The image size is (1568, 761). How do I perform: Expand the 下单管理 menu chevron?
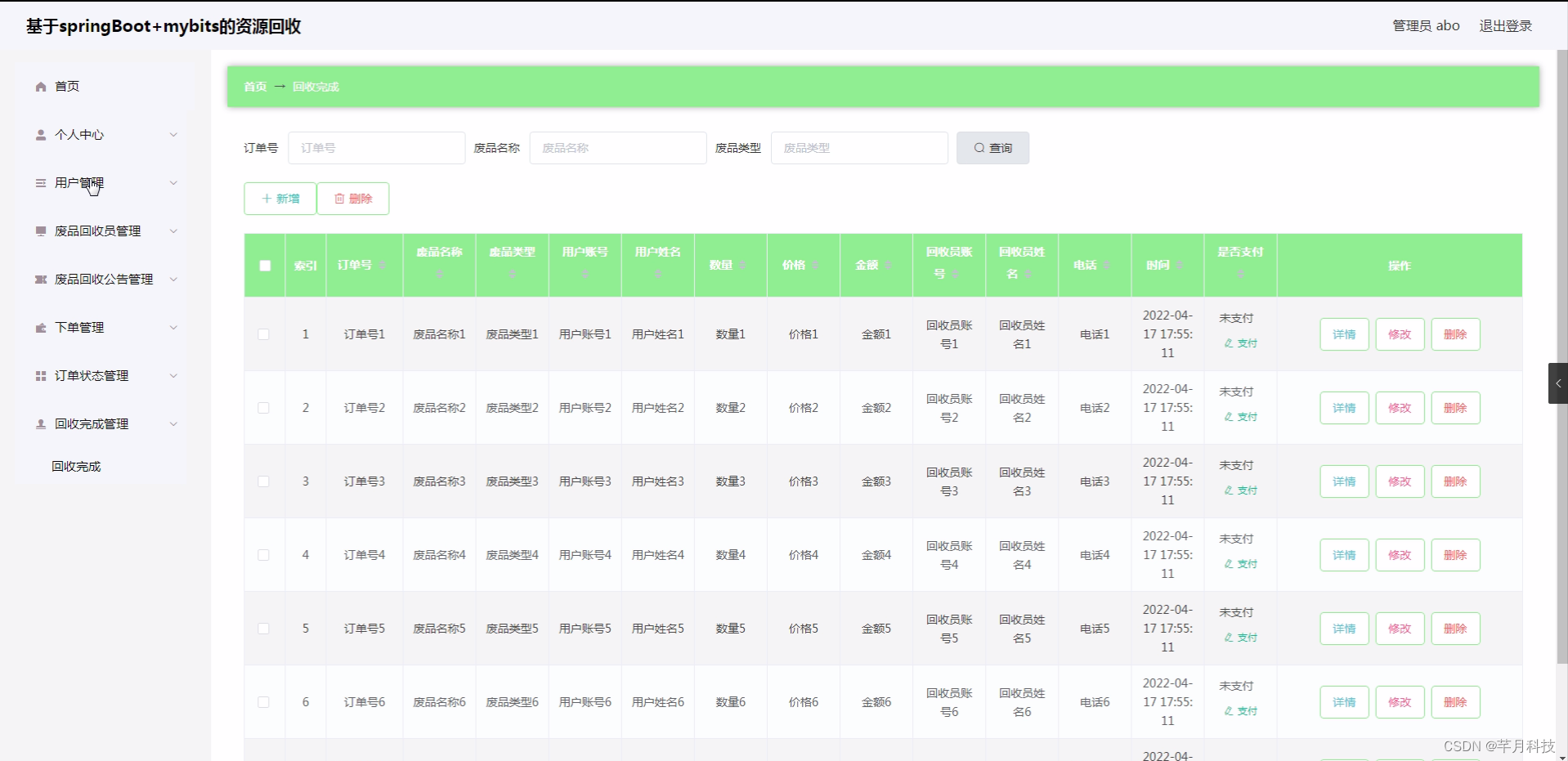(173, 327)
